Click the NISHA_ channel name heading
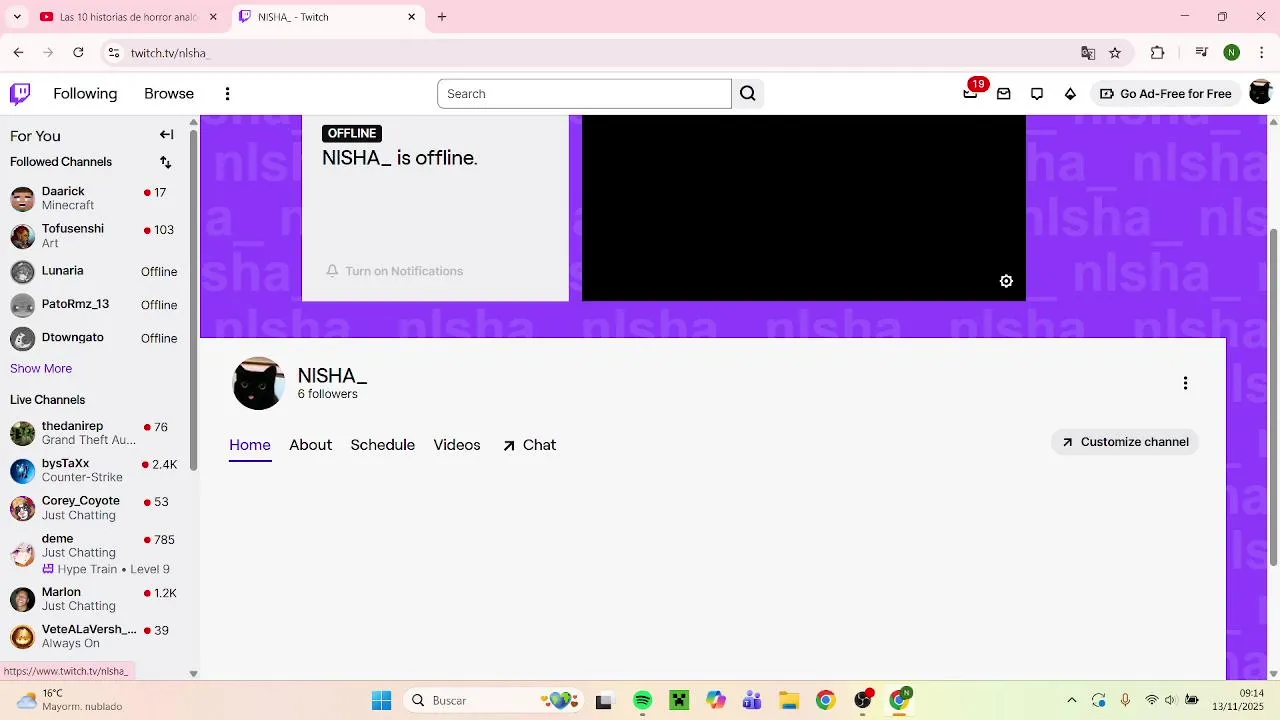Screen dimensions: 1280x720 332,376
